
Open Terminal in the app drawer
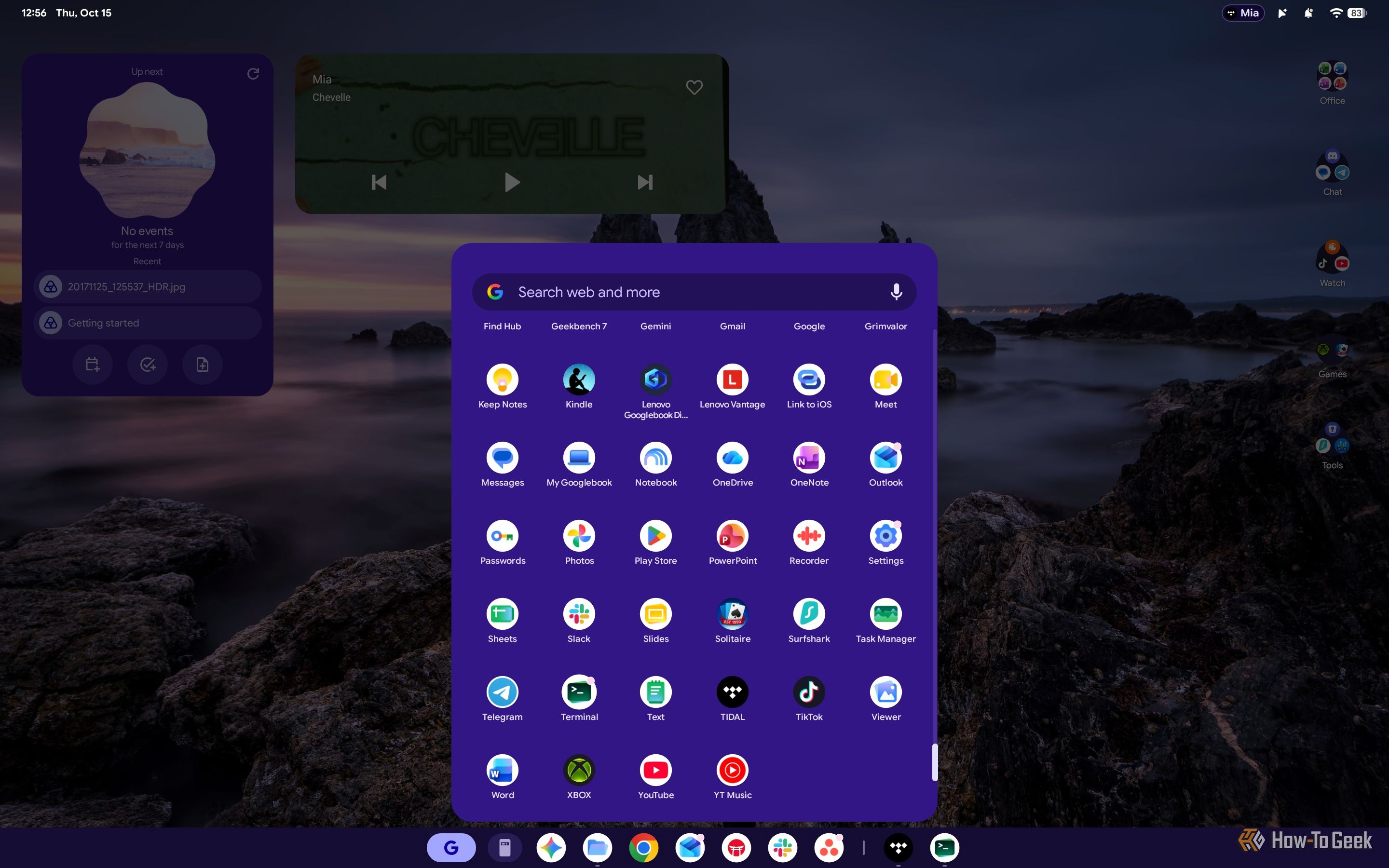(x=579, y=692)
